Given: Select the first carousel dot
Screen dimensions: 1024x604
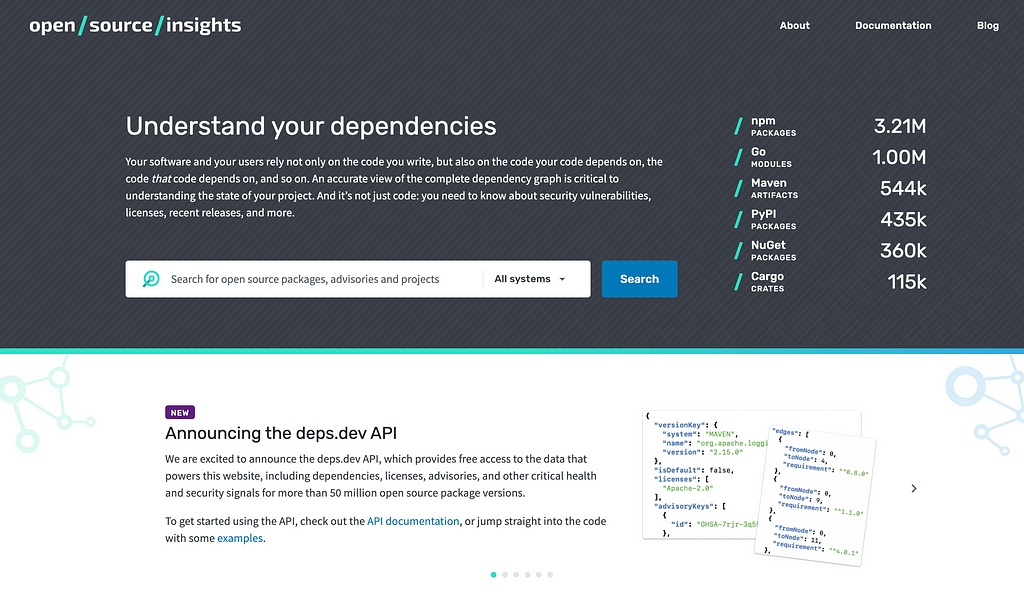Looking at the screenshot, I should click(493, 575).
